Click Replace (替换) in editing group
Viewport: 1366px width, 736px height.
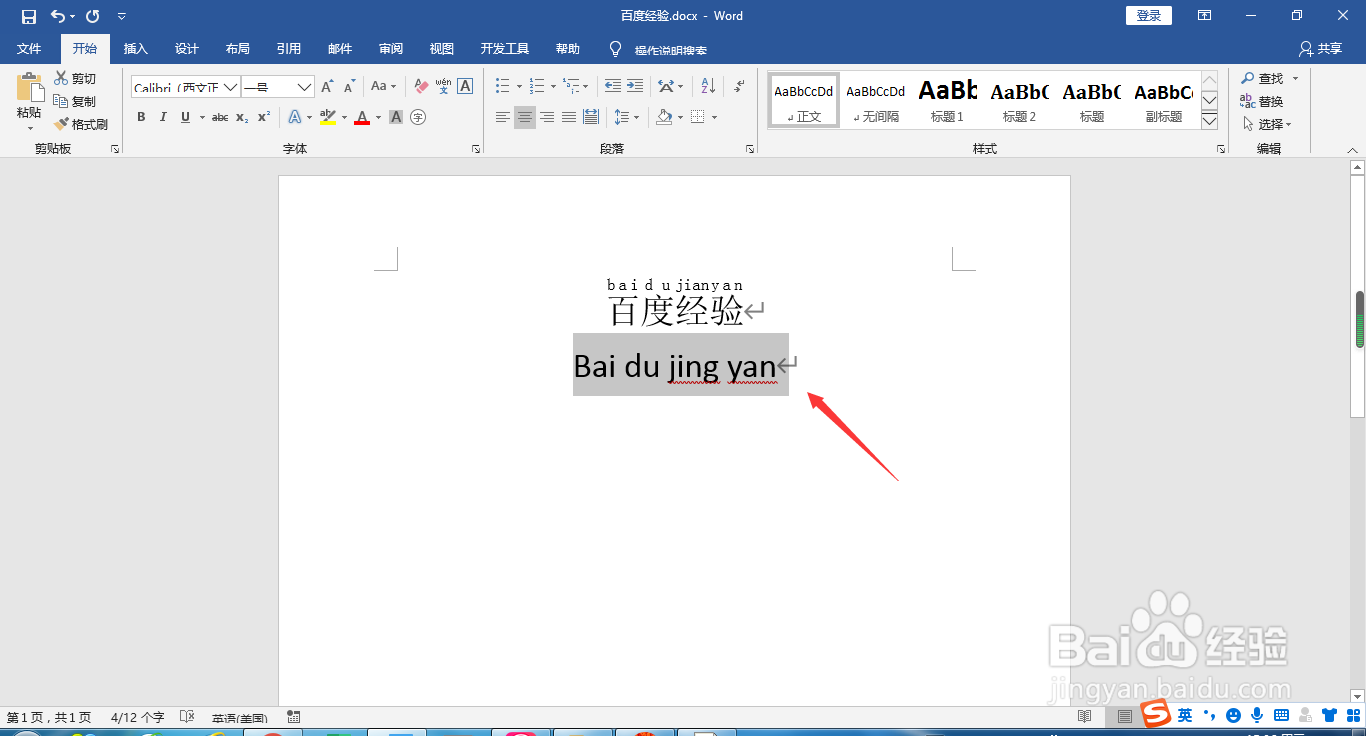click(x=1262, y=101)
